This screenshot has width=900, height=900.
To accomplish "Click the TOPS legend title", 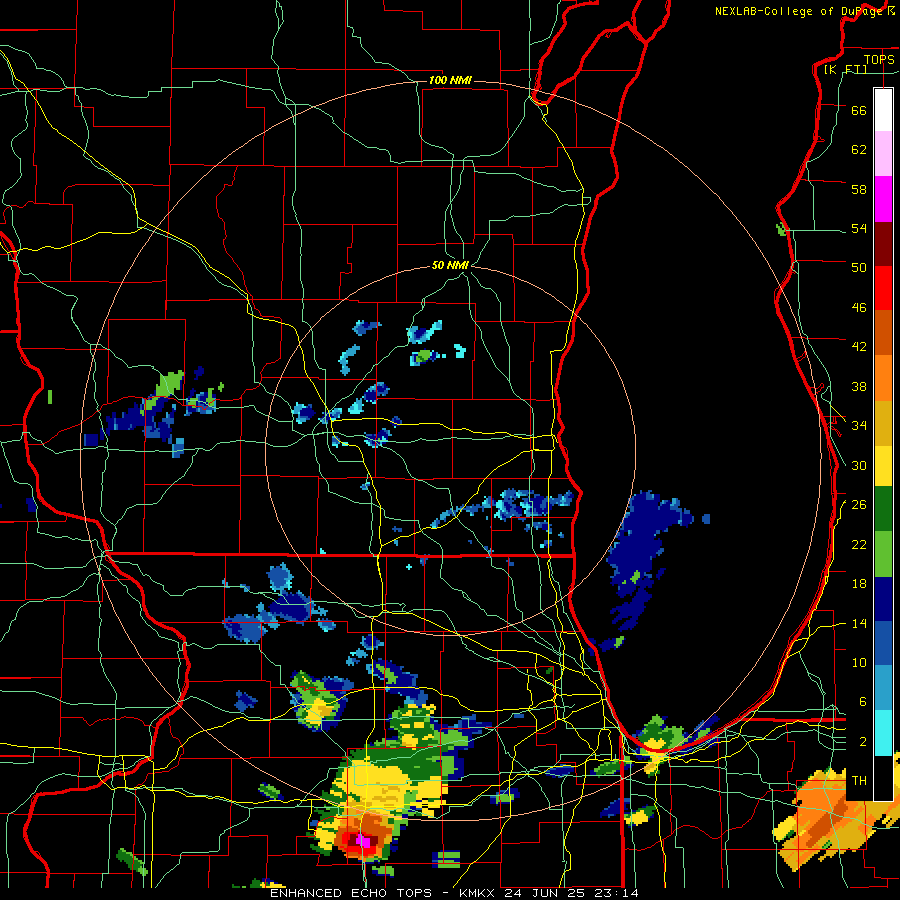I will (879, 60).
